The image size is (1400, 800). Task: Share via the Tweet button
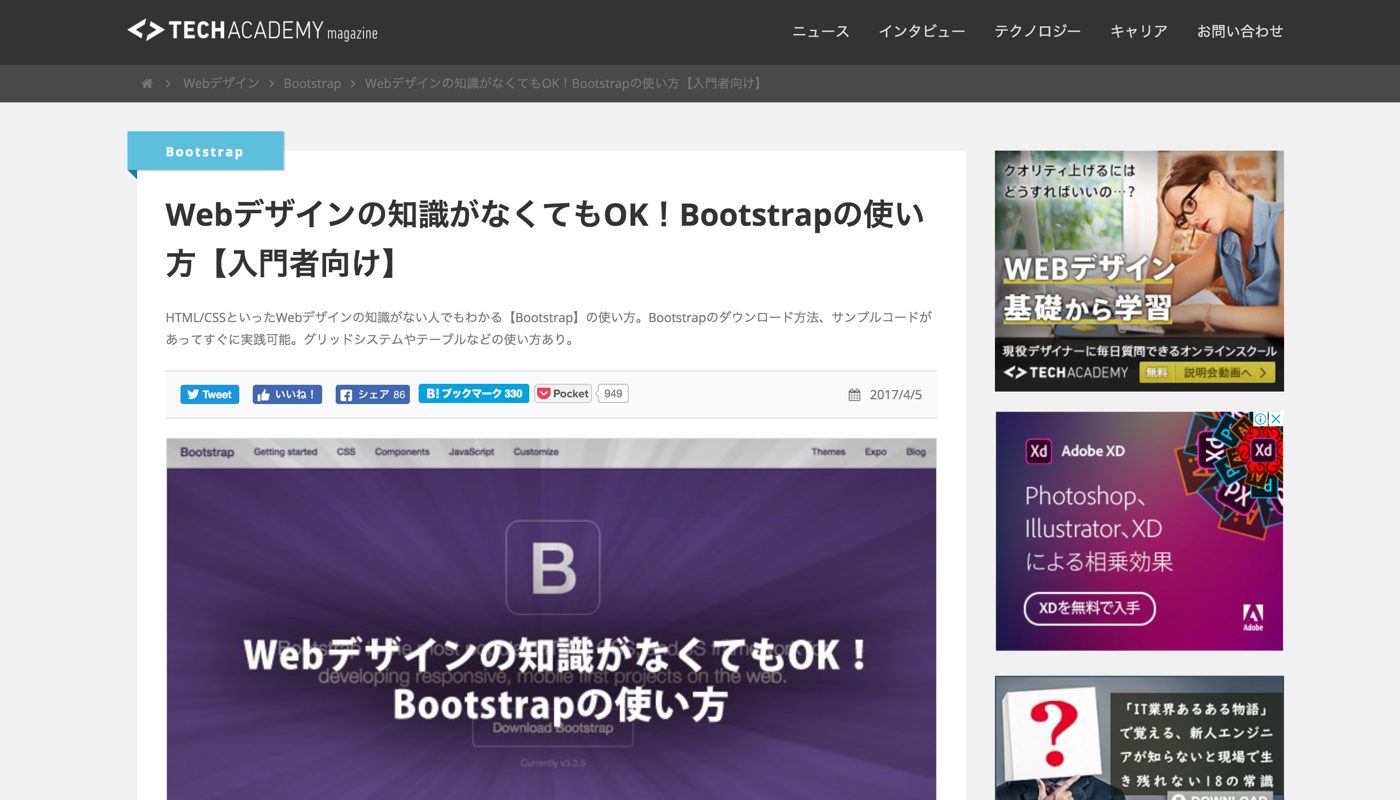pyautogui.click(x=210, y=394)
